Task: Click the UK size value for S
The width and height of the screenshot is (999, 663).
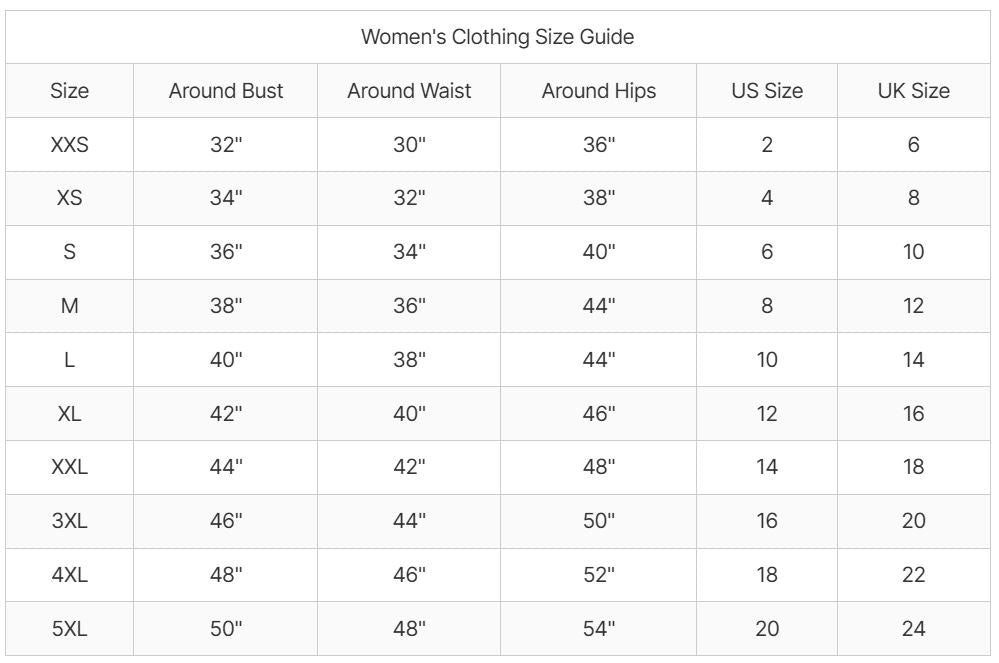Action: pos(913,252)
